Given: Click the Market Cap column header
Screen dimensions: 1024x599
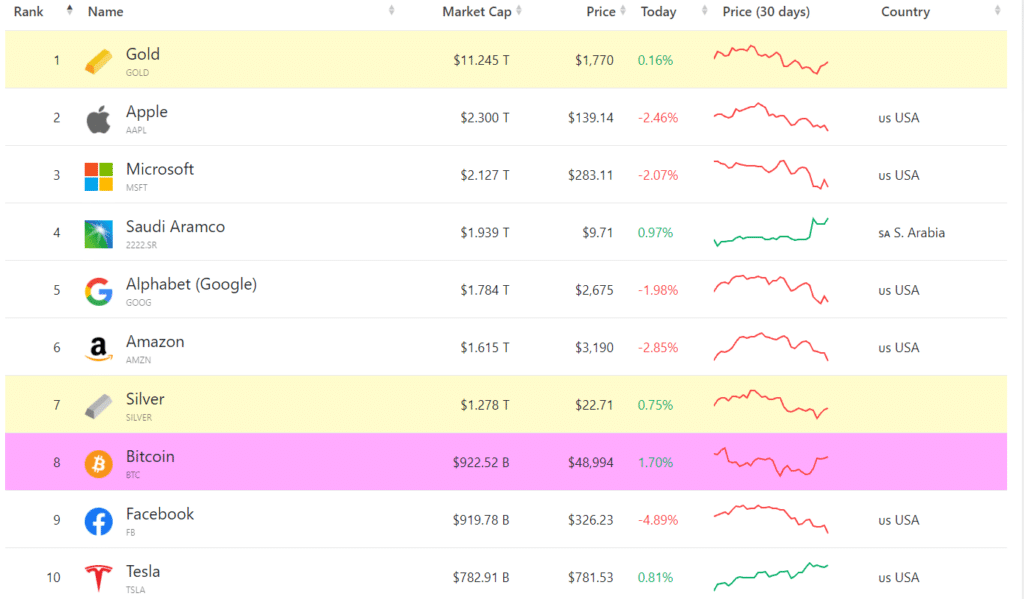Looking at the screenshot, I should coord(477,12).
